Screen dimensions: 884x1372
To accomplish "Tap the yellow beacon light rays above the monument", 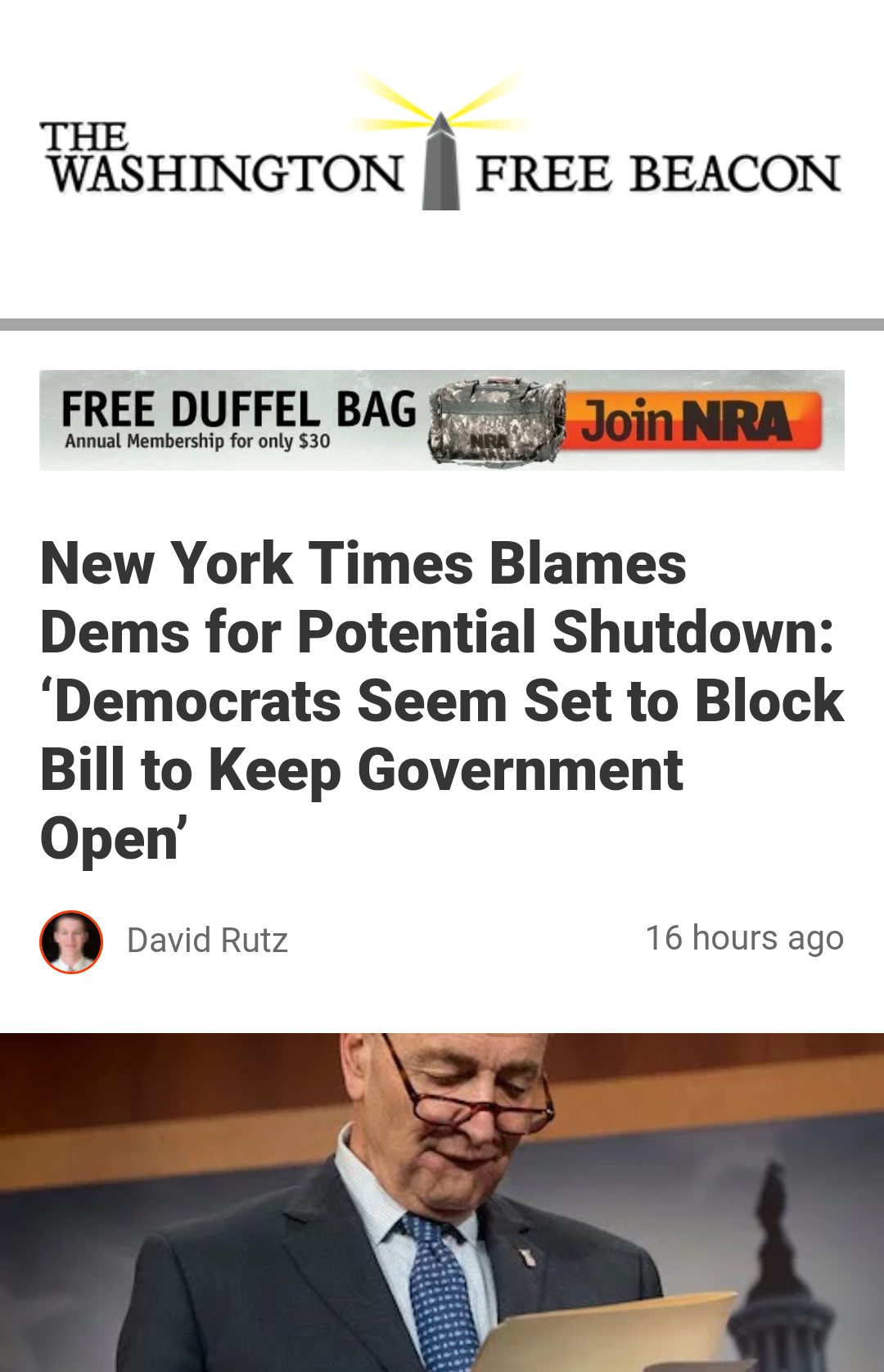I will [x=441, y=100].
